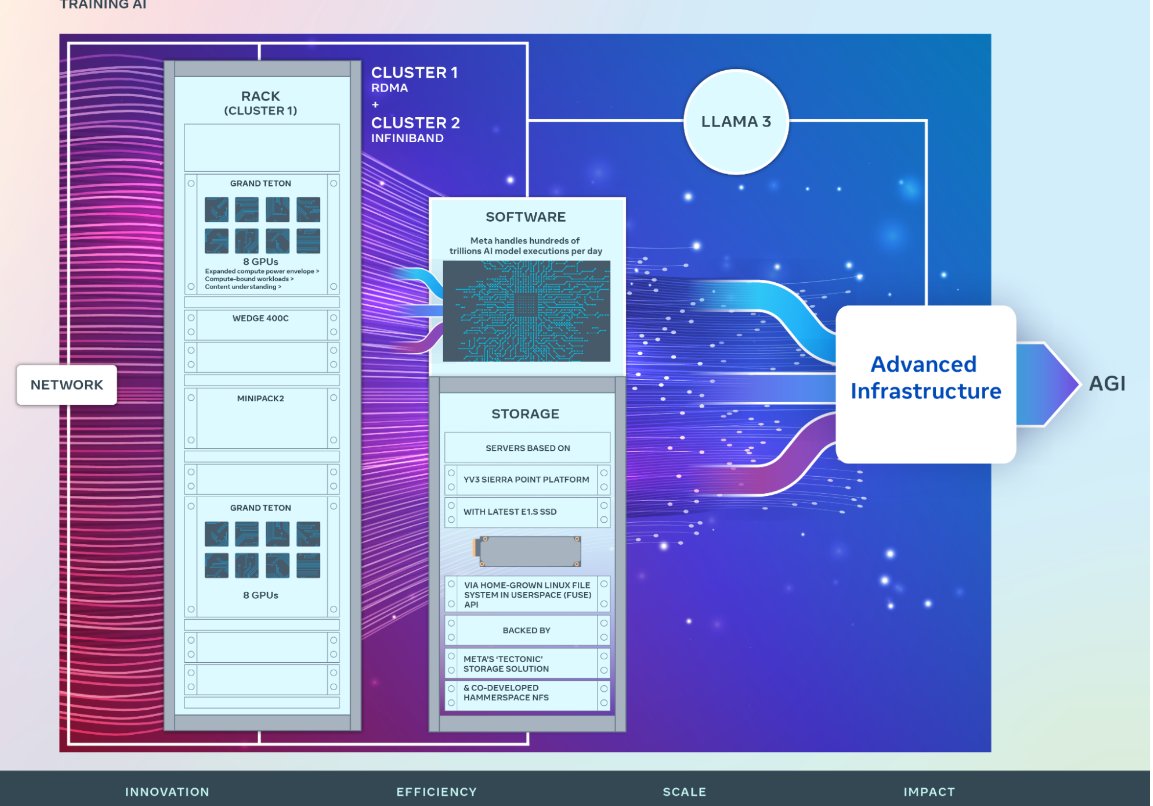This screenshot has width=1153, height=806.
Task: Select the SCALE tab
Action: point(685,792)
